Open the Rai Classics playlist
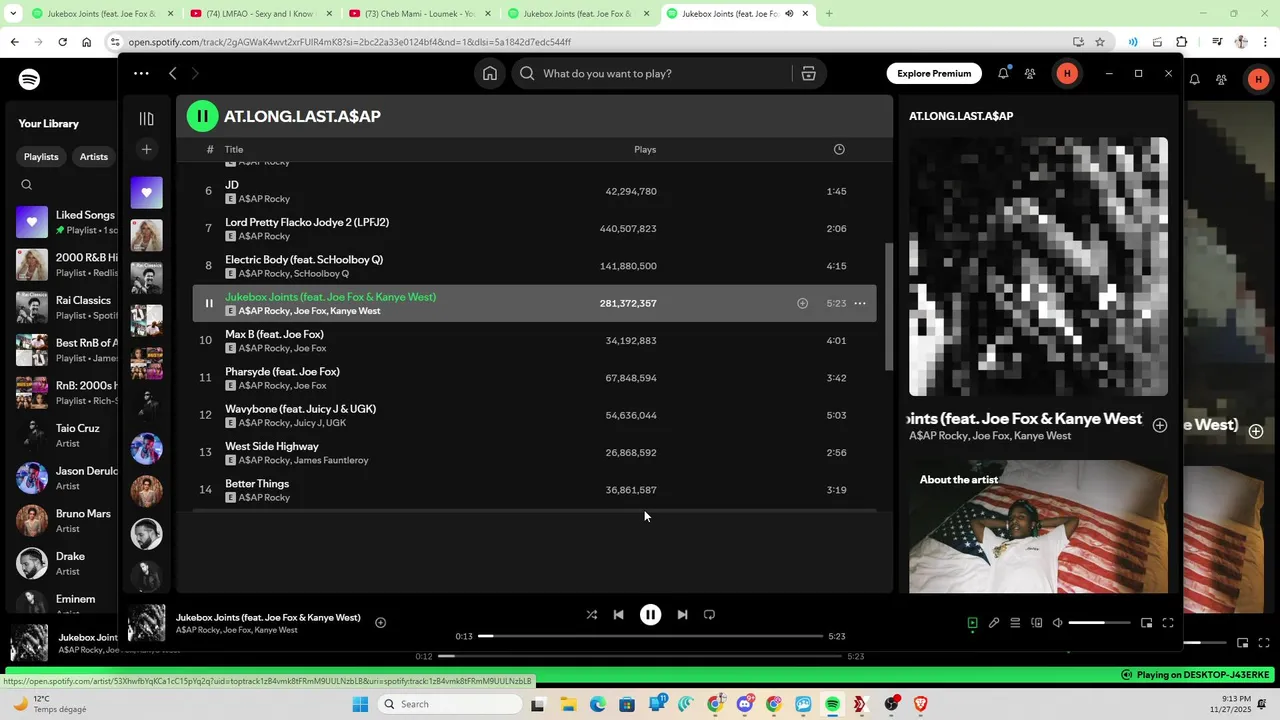The image size is (1280, 720). click(x=66, y=307)
